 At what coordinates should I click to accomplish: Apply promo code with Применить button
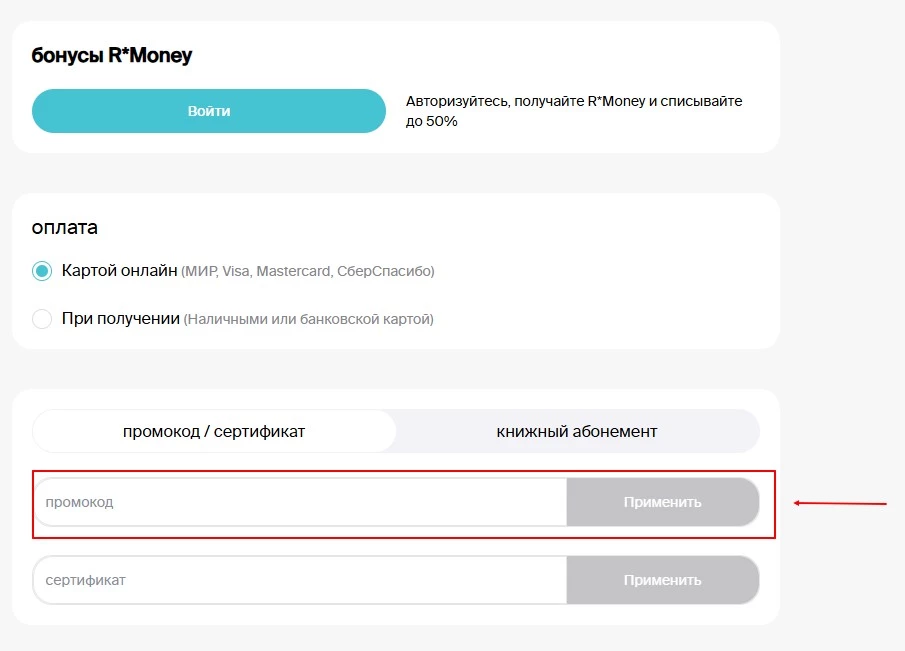tap(662, 502)
